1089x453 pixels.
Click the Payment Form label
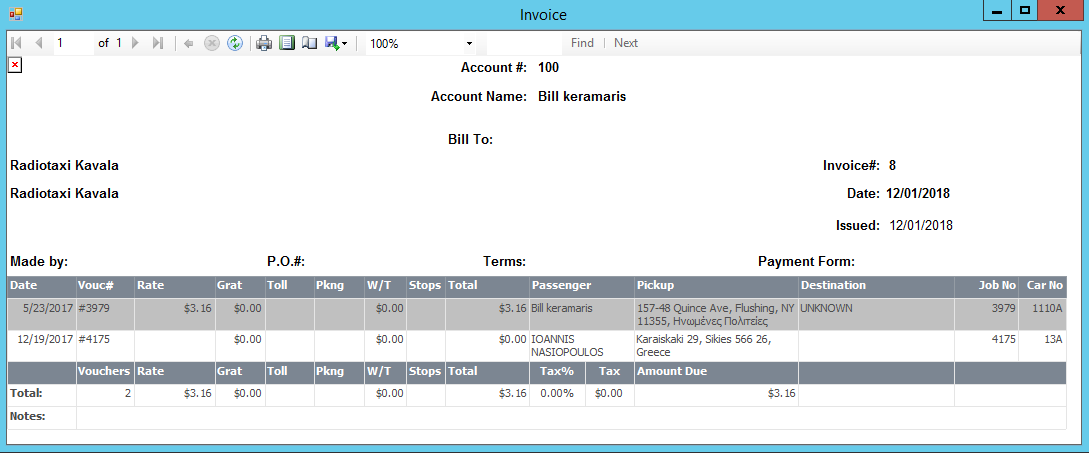[806, 262]
